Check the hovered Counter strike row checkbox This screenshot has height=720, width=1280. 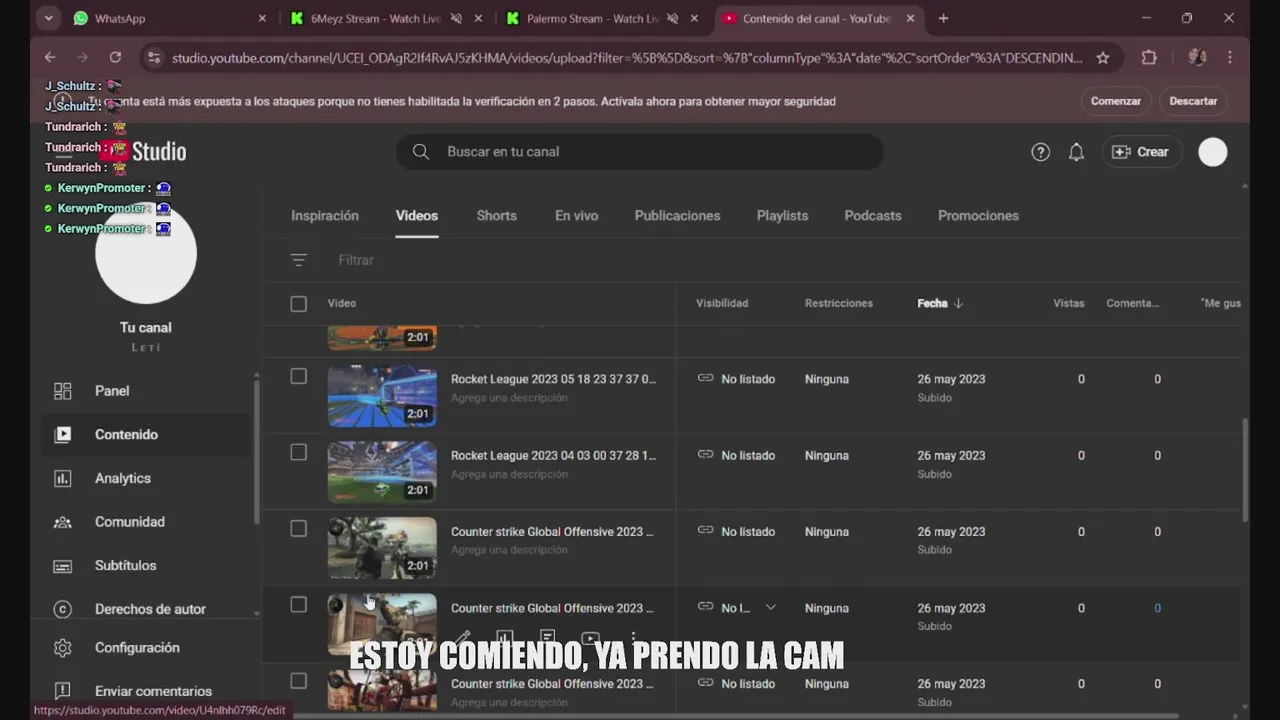click(x=298, y=604)
